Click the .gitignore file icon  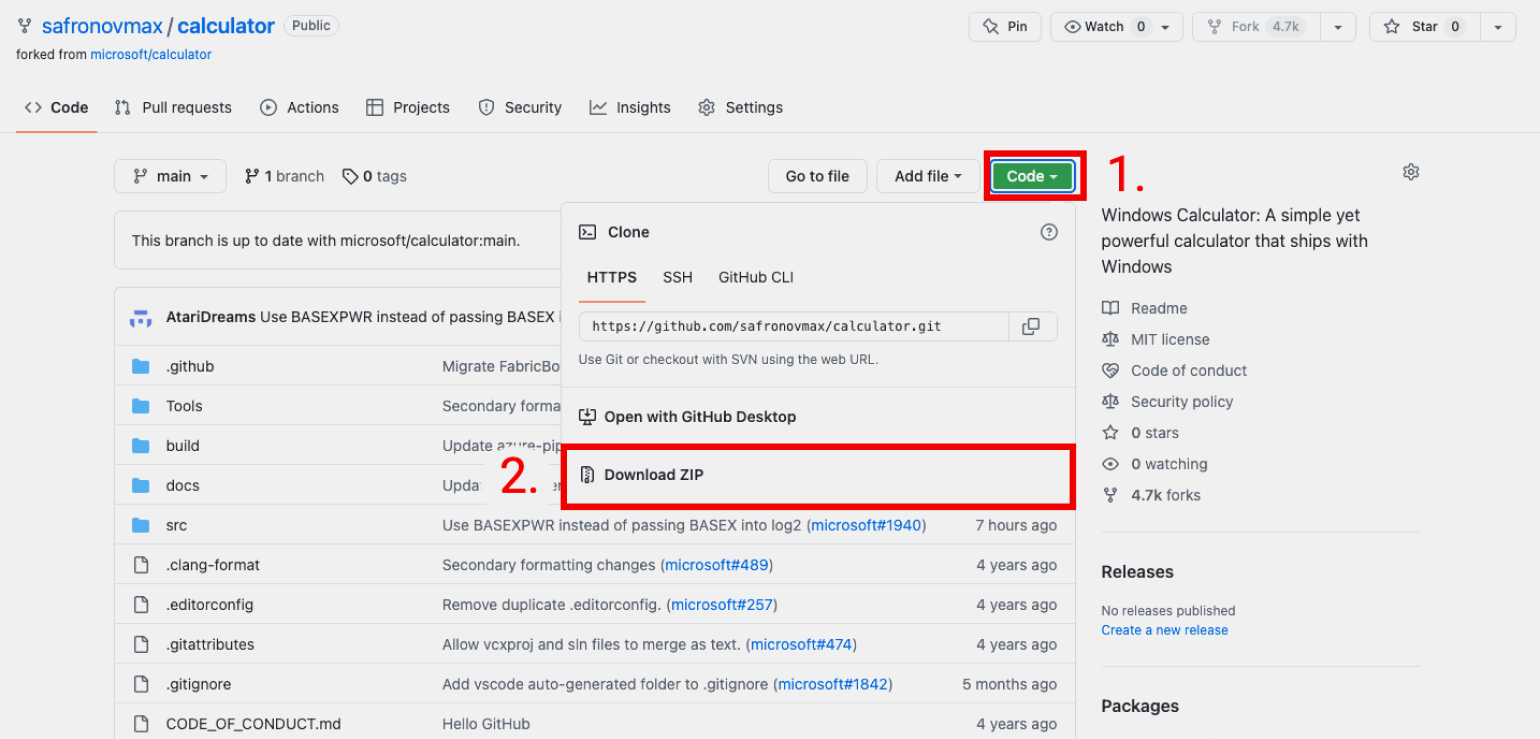click(141, 684)
